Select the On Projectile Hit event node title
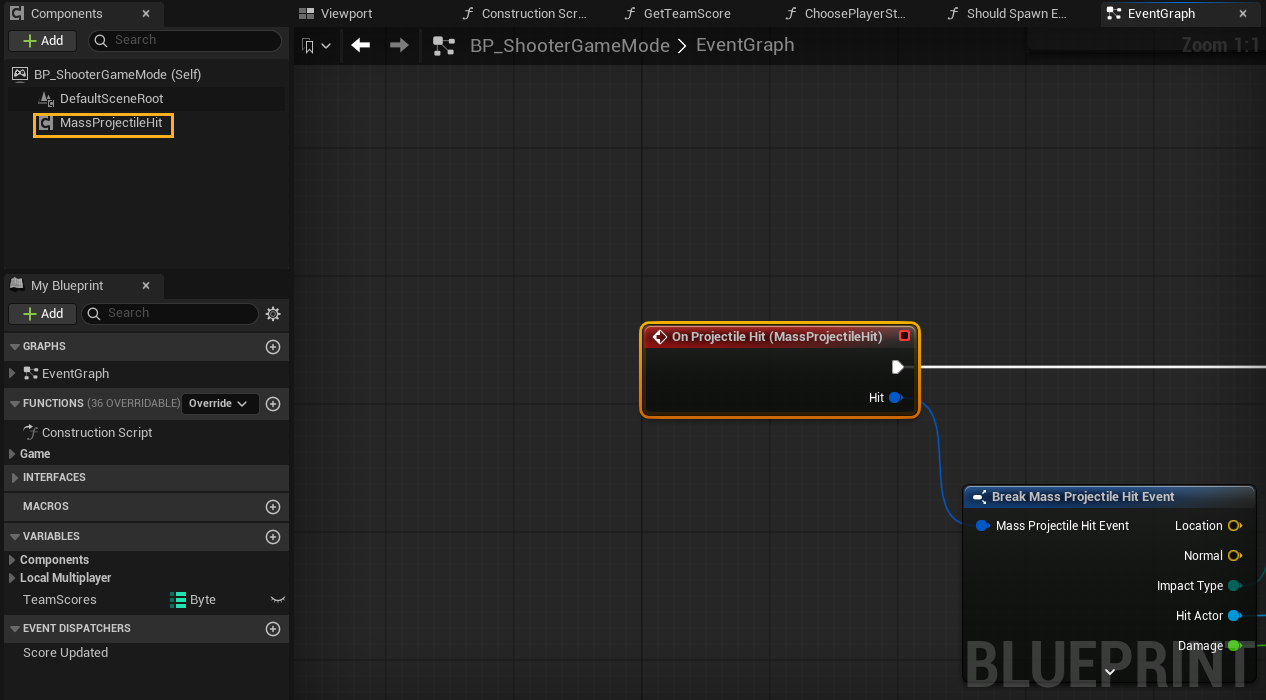The height and width of the screenshot is (700, 1266). pyautogui.click(x=777, y=337)
